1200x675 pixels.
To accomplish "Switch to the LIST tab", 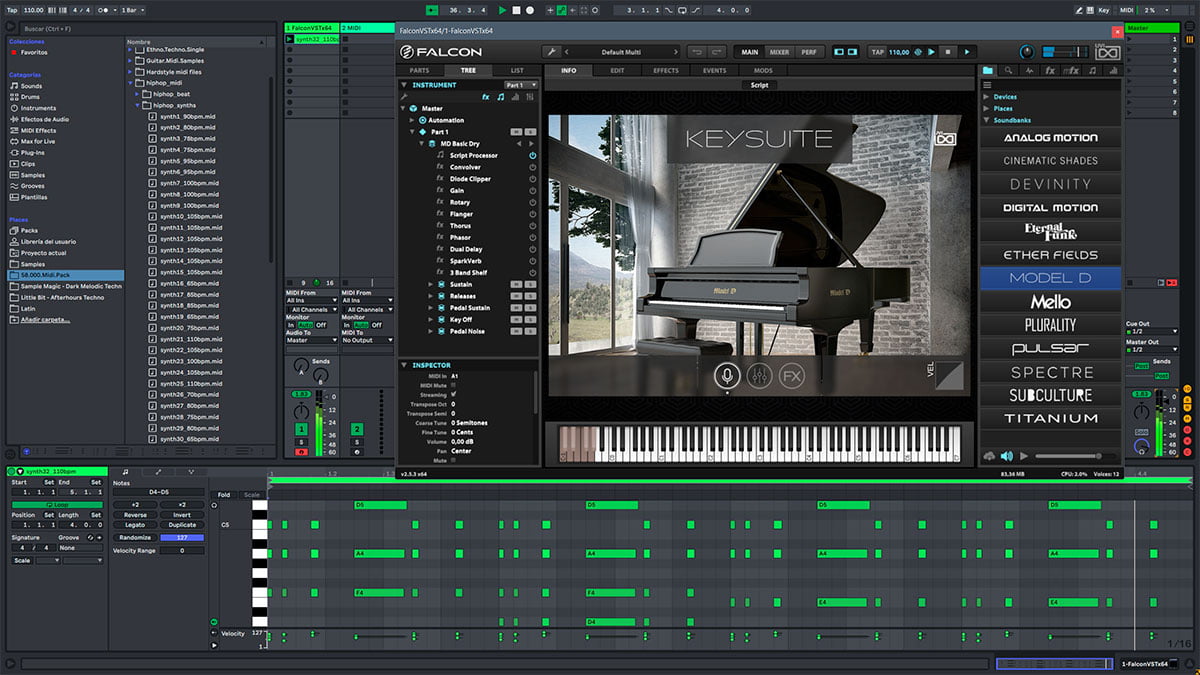I will [x=516, y=71].
